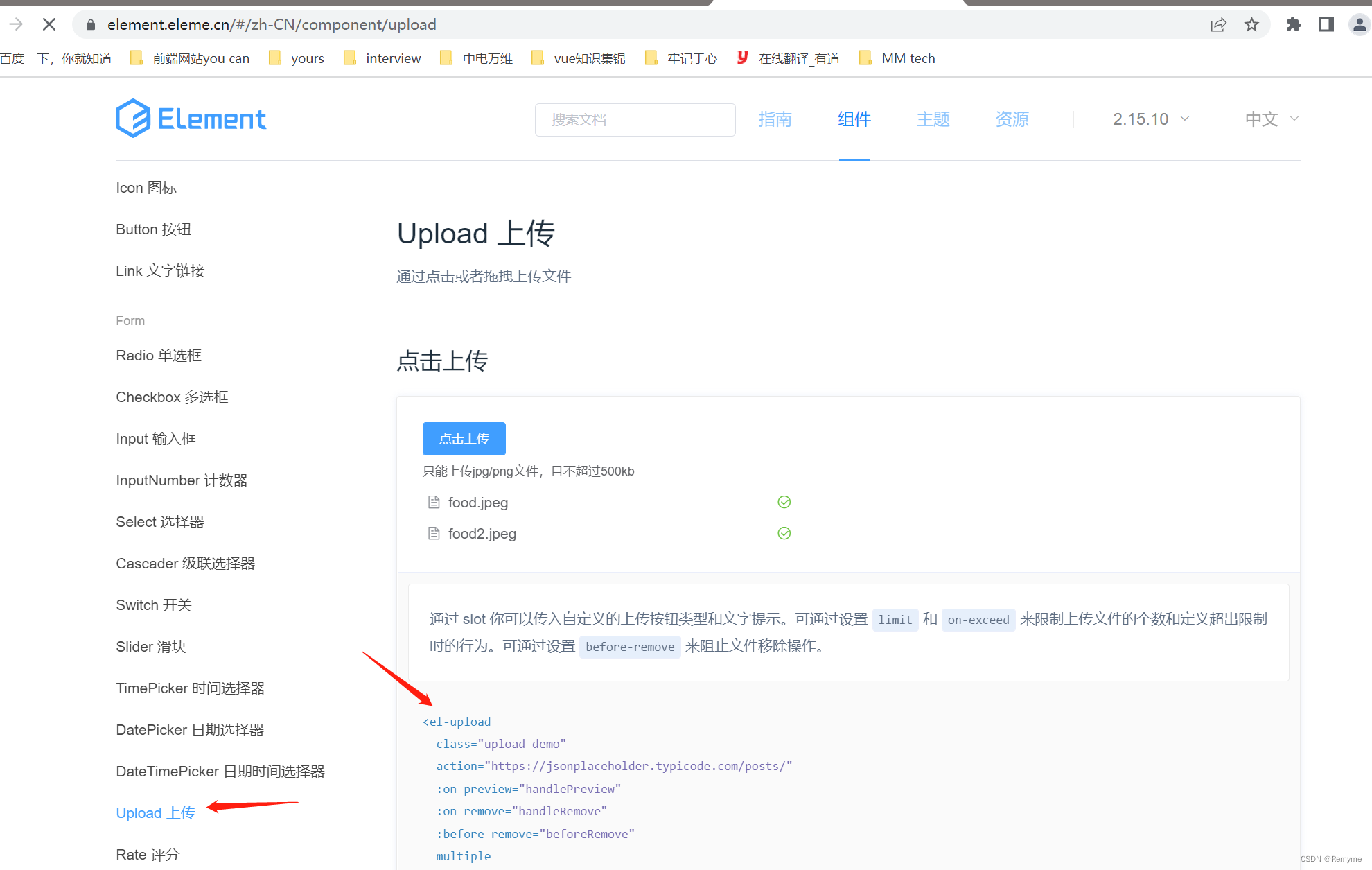Click the site lock icon in address bar
The height and width of the screenshot is (870, 1372).
tap(91, 25)
